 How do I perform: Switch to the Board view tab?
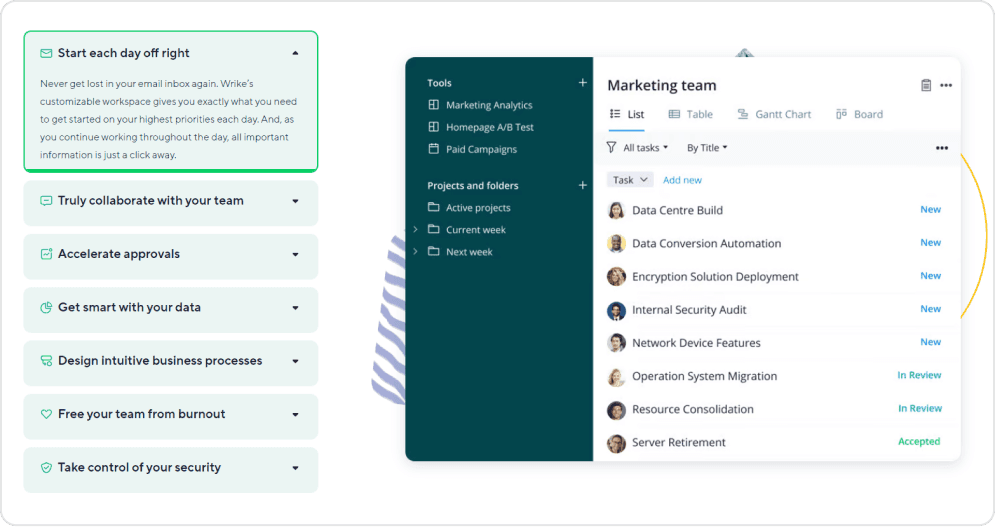click(x=859, y=114)
